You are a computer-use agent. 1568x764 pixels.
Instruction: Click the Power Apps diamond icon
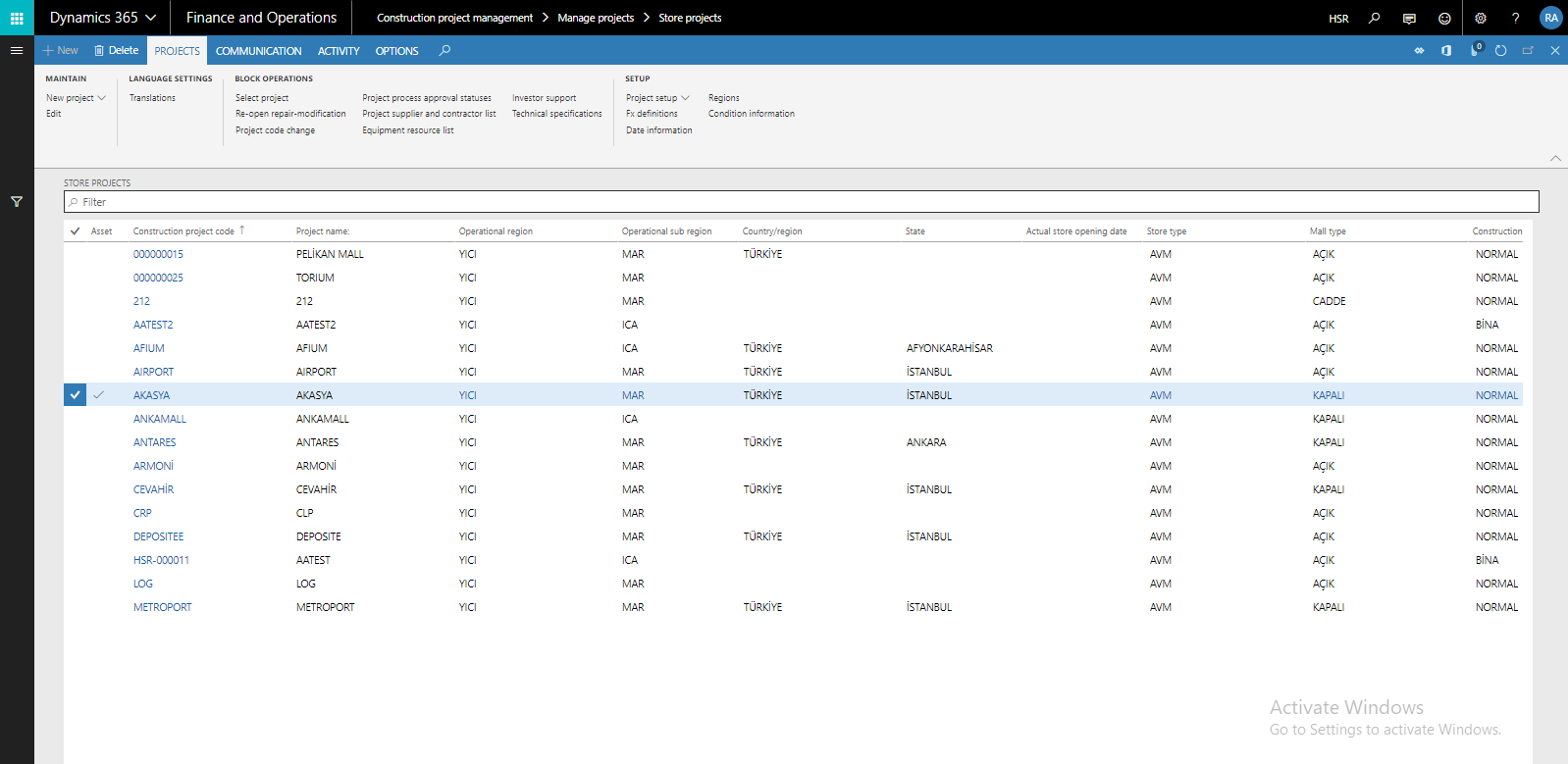point(1419,50)
